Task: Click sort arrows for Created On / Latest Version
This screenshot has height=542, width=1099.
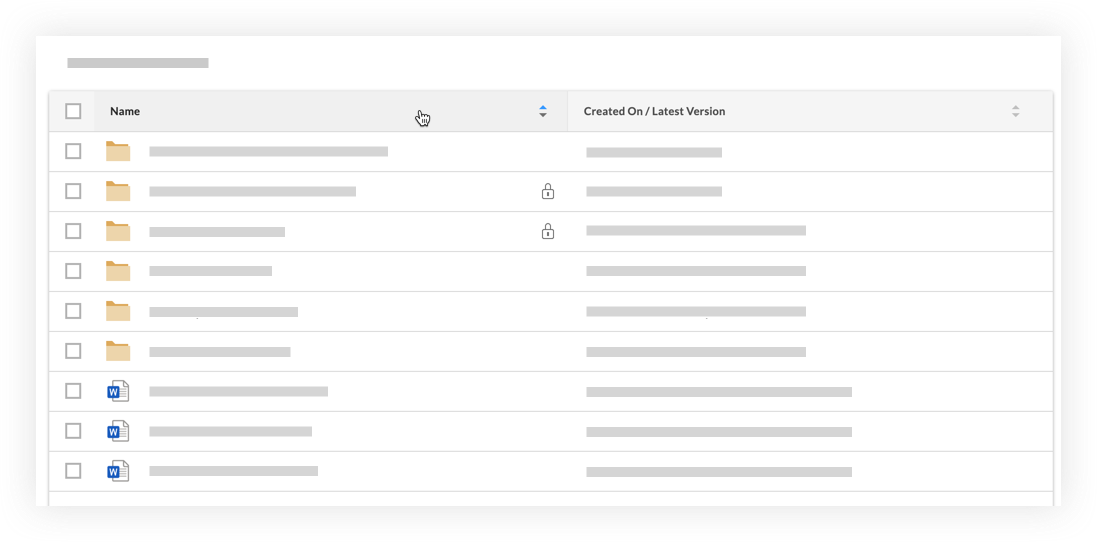Action: tap(1015, 111)
